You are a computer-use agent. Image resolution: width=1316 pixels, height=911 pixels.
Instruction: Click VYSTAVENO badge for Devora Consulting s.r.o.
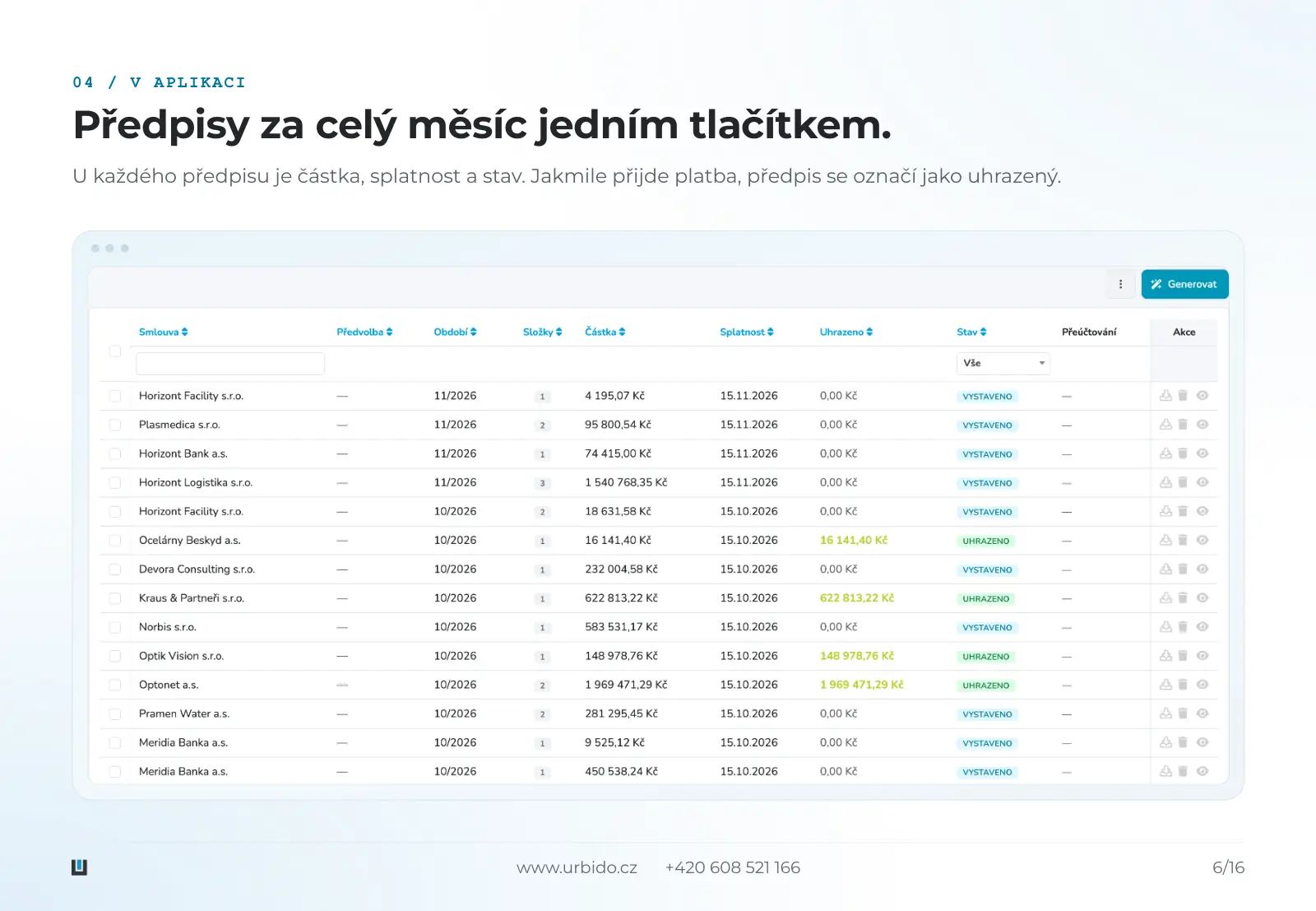click(987, 569)
